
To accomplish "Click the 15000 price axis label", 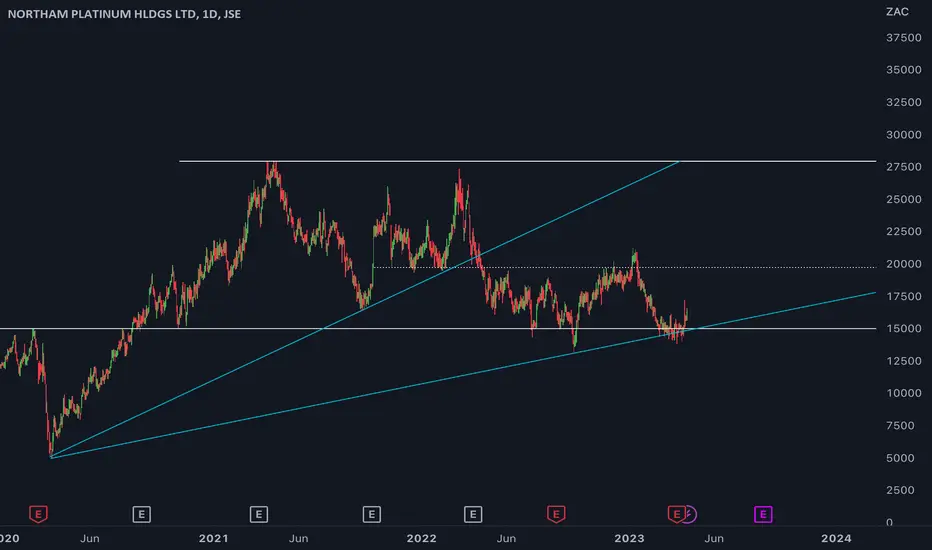I will (903, 328).
